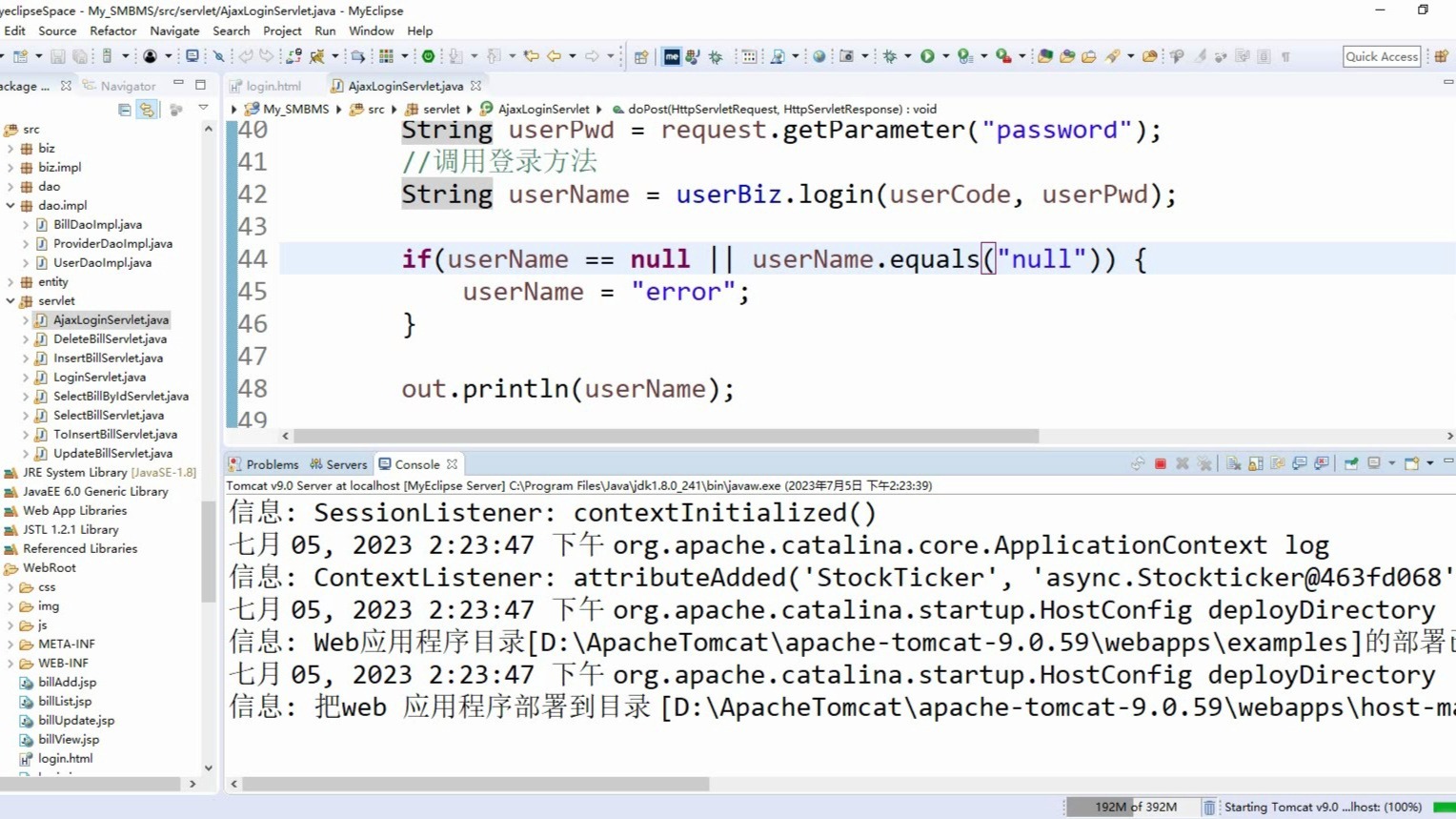Pin the console with the pin icon

coord(1351,464)
